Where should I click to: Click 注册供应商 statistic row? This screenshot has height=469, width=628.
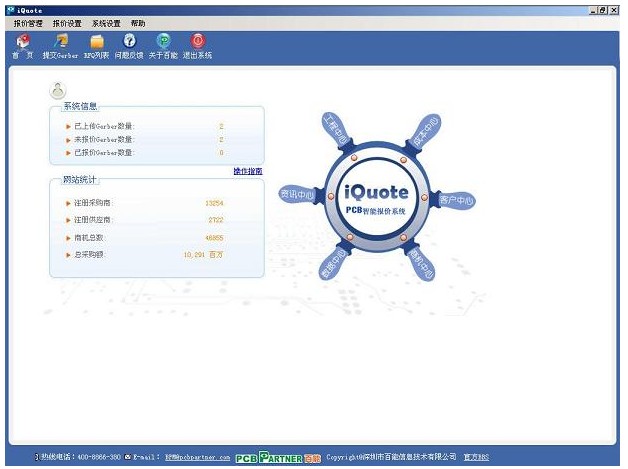click(145, 220)
